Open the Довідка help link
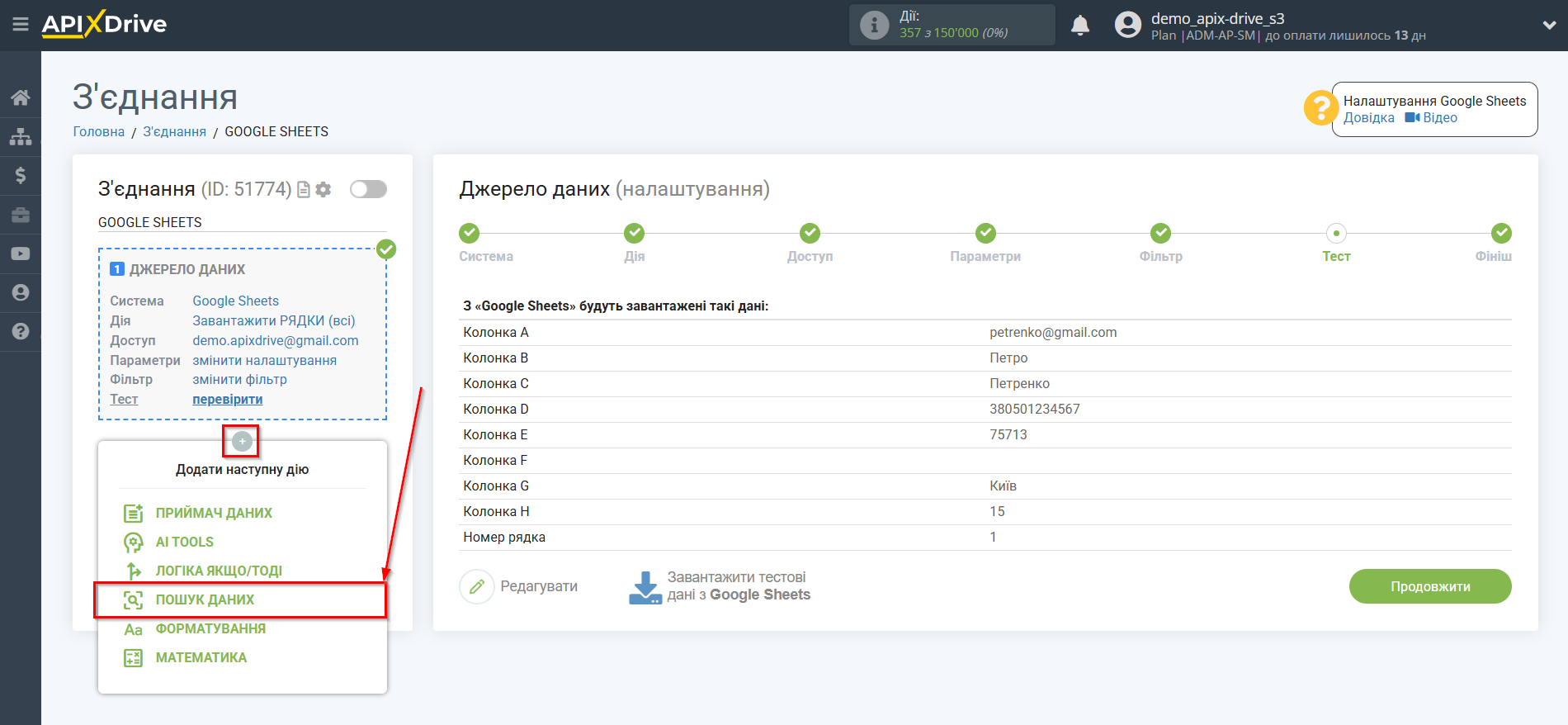Viewport: 1568px width, 725px height. [x=1369, y=117]
